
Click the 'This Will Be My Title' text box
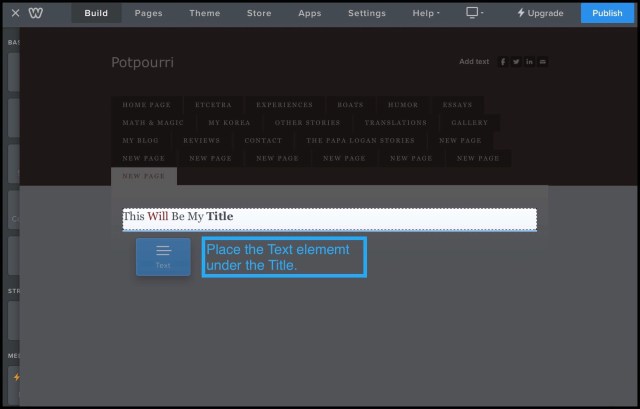point(329,217)
